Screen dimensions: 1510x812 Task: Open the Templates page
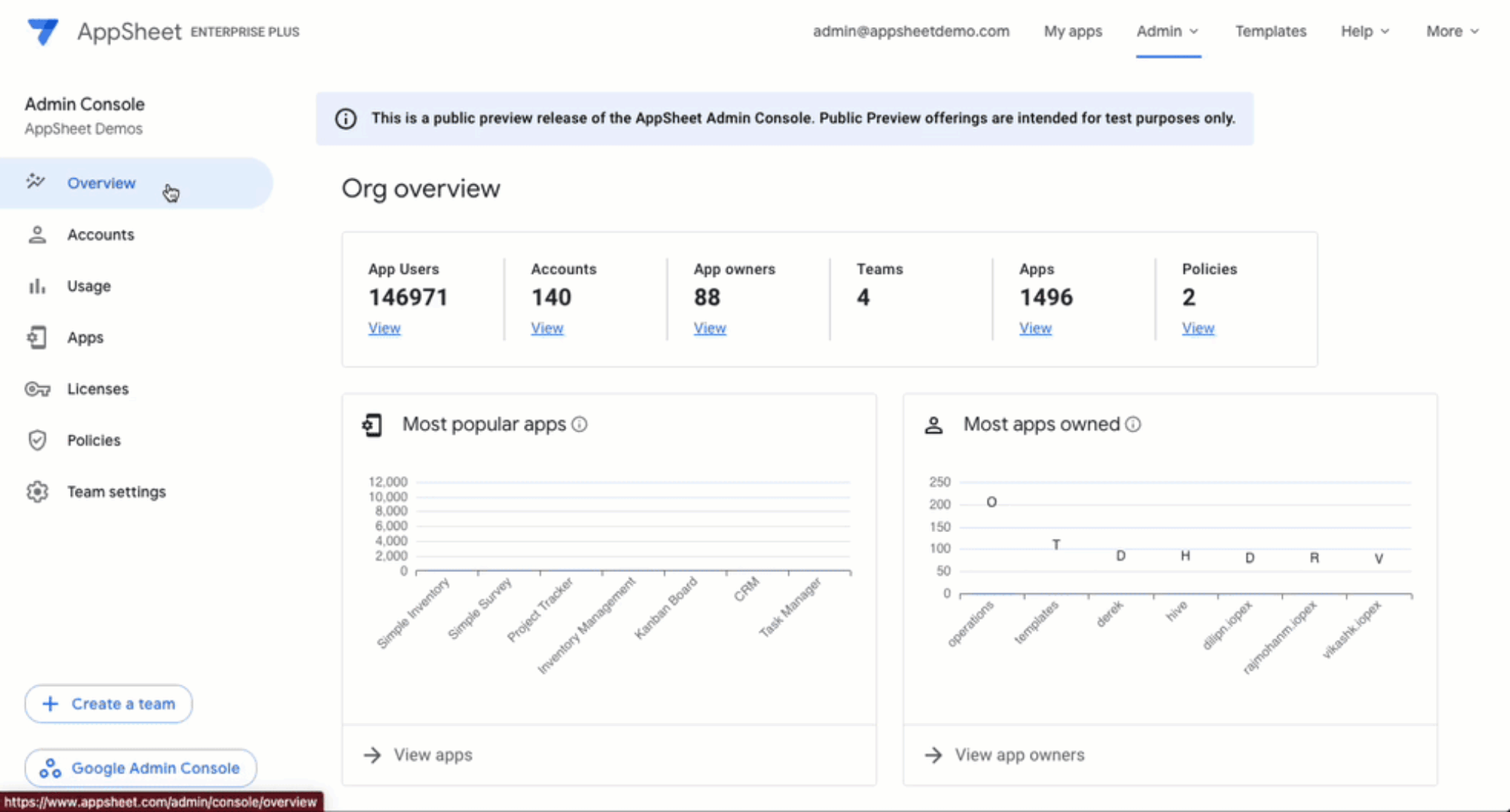pos(1271,32)
